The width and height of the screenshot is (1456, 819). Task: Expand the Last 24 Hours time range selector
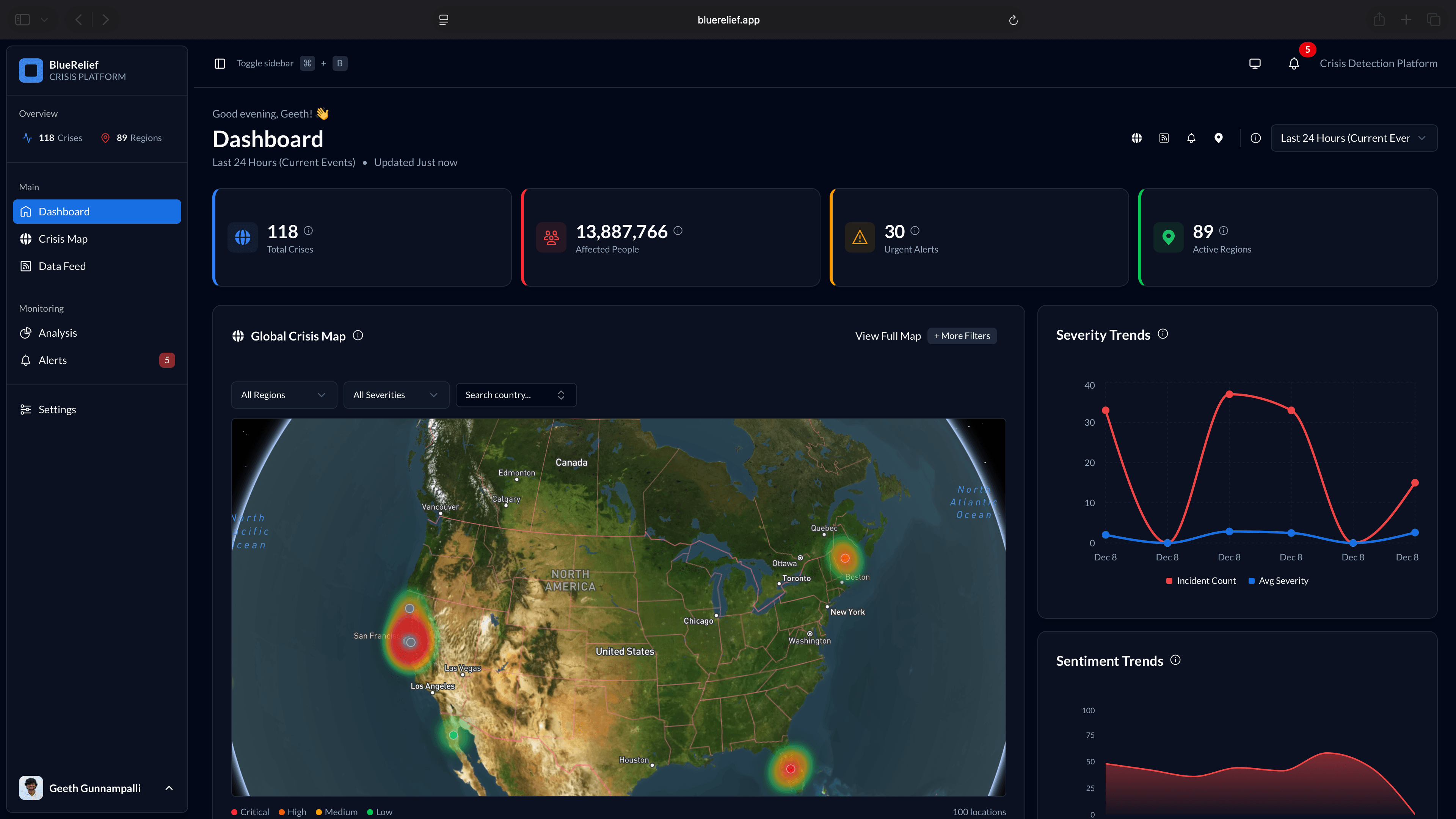[1354, 138]
